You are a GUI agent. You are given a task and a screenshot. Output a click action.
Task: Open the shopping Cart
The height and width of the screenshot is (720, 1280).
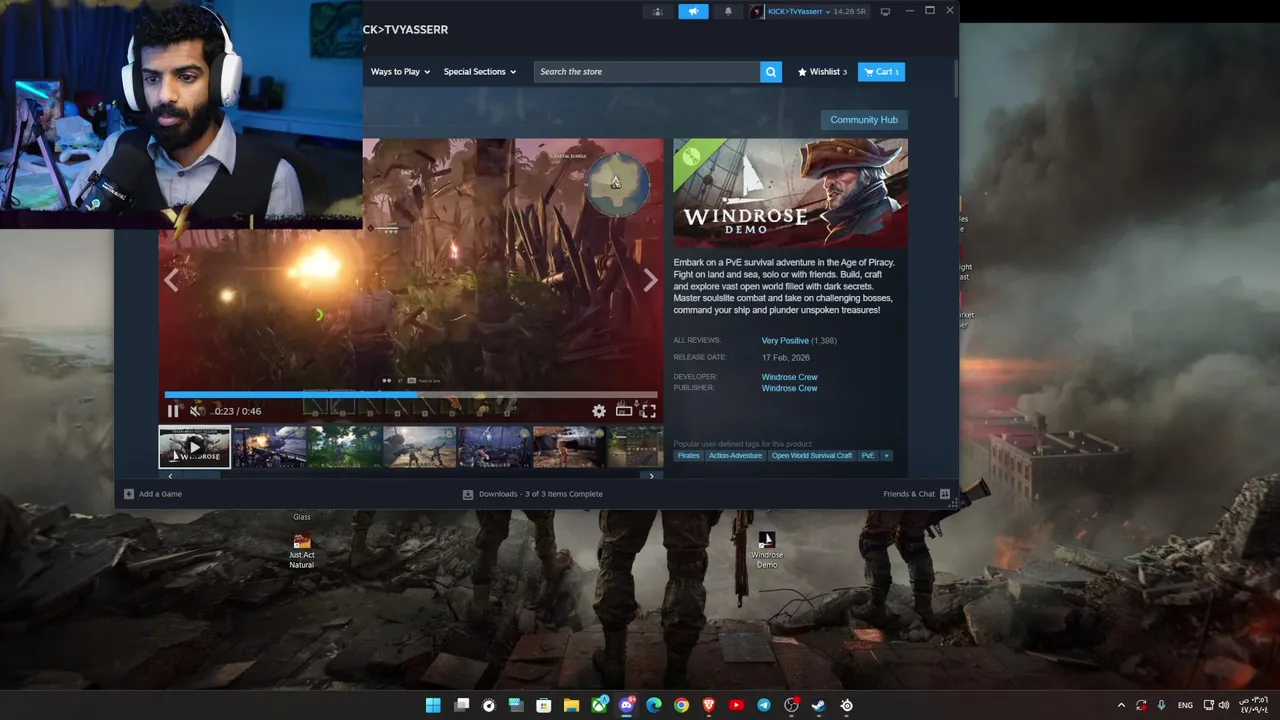click(x=881, y=72)
